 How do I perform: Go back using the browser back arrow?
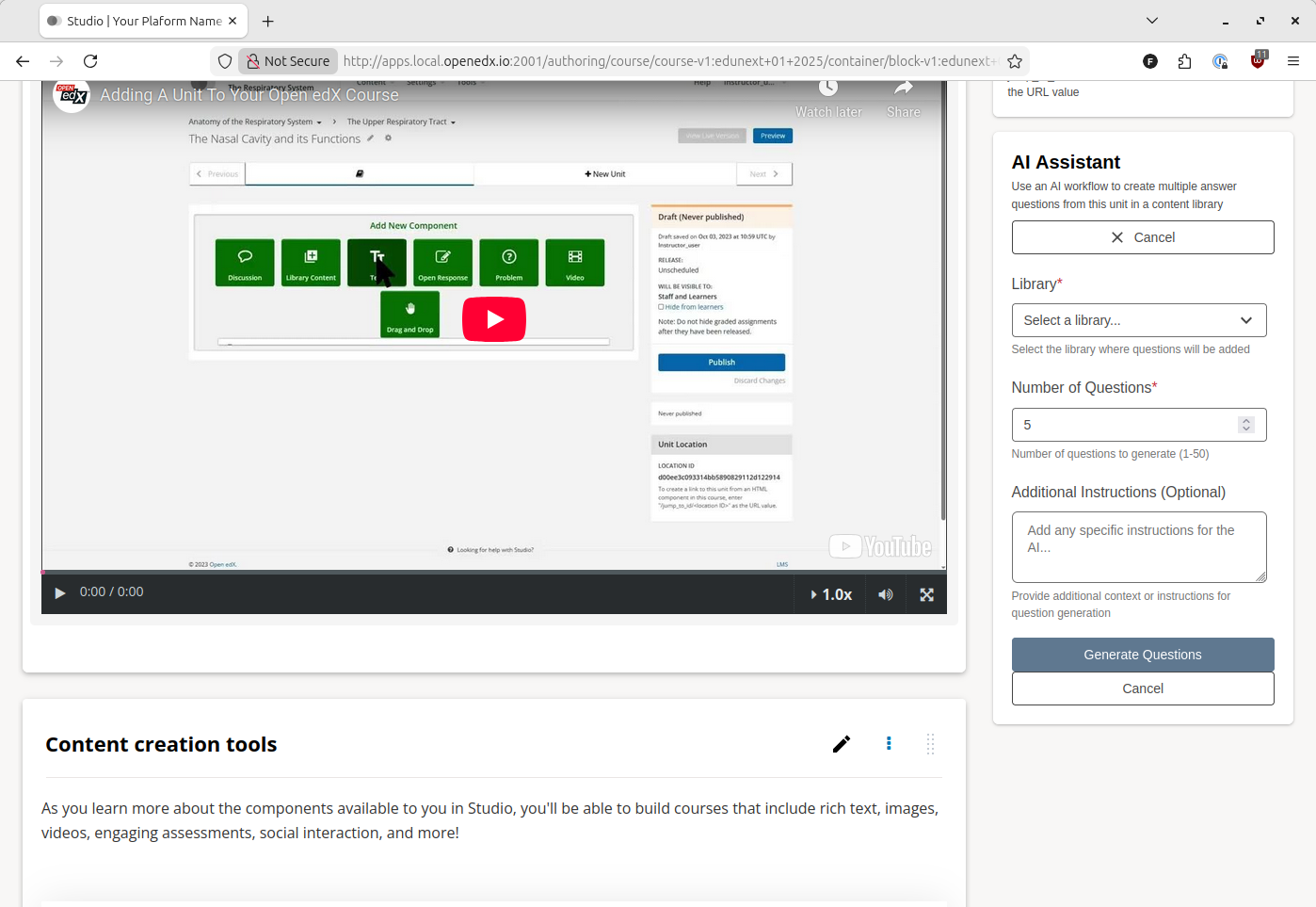(23, 61)
